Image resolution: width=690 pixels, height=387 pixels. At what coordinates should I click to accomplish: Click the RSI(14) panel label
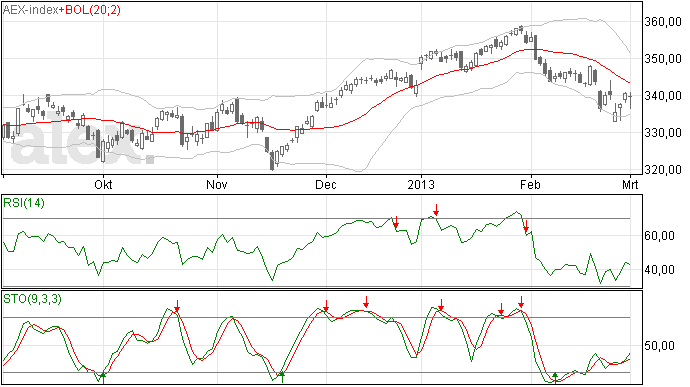(x=24, y=203)
